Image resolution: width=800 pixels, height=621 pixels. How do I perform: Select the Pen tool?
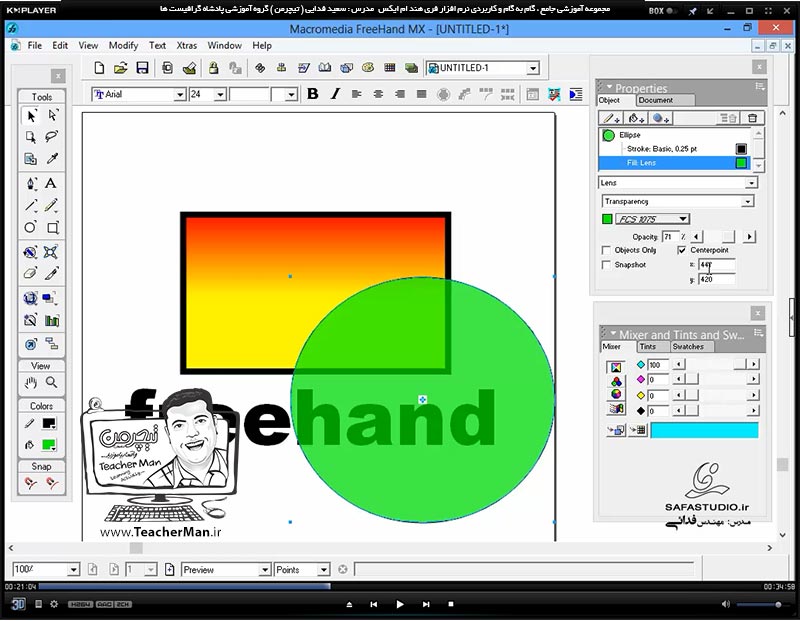31,184
